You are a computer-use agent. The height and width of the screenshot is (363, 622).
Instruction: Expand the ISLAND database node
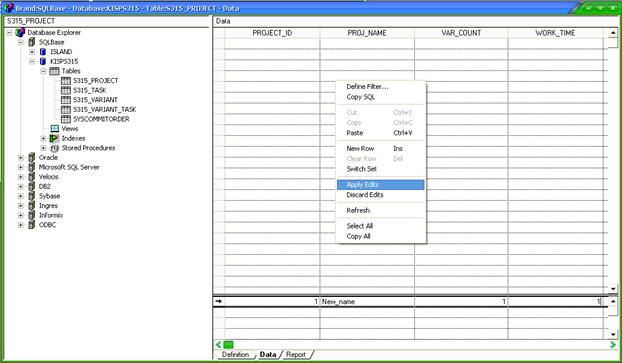click(32, 52)
